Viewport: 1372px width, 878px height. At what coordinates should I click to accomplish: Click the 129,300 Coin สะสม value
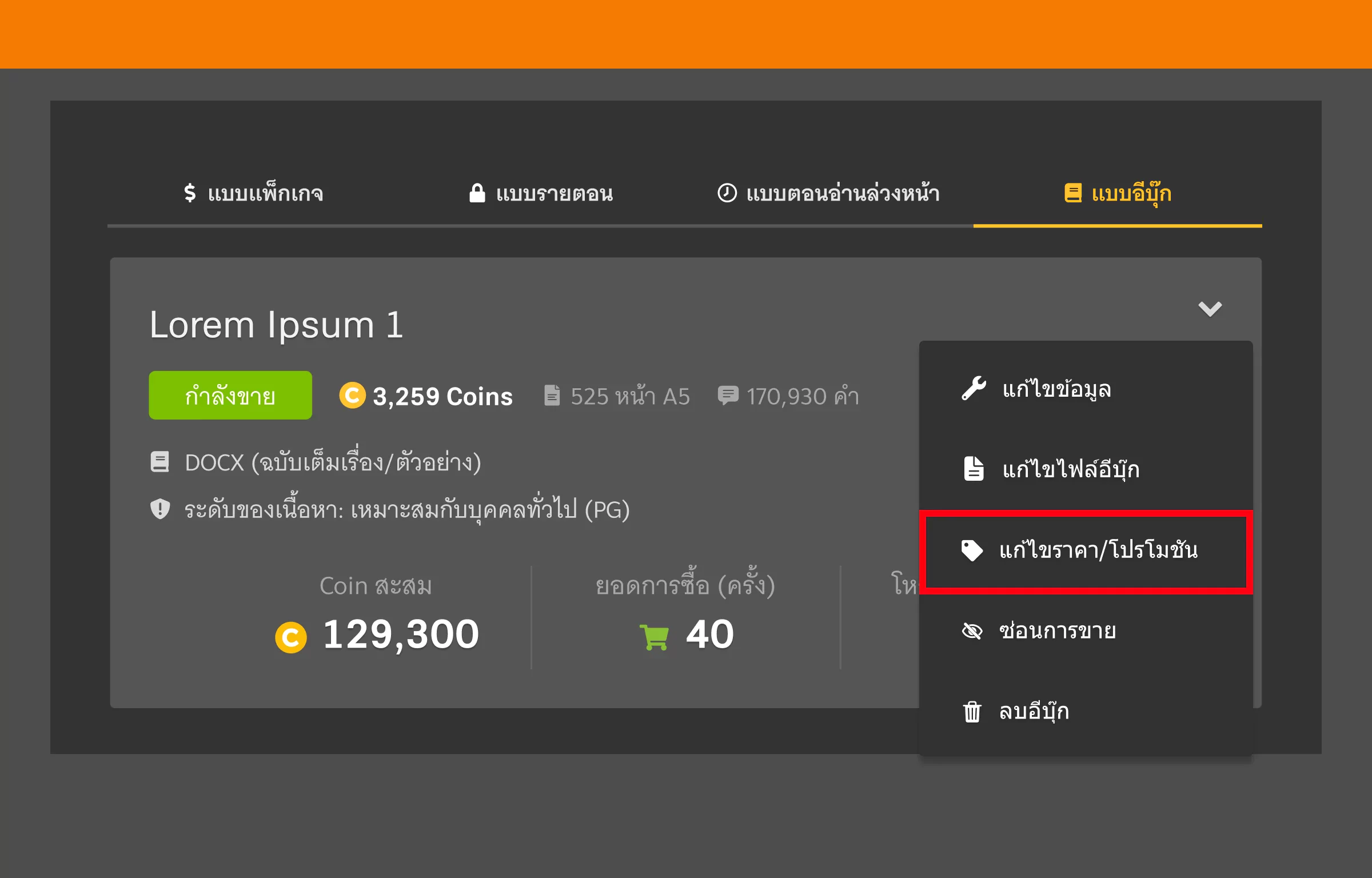(401, 636)
